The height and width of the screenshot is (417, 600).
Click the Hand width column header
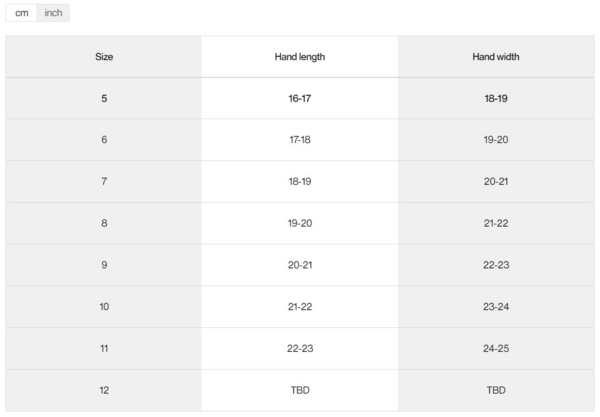496,57
